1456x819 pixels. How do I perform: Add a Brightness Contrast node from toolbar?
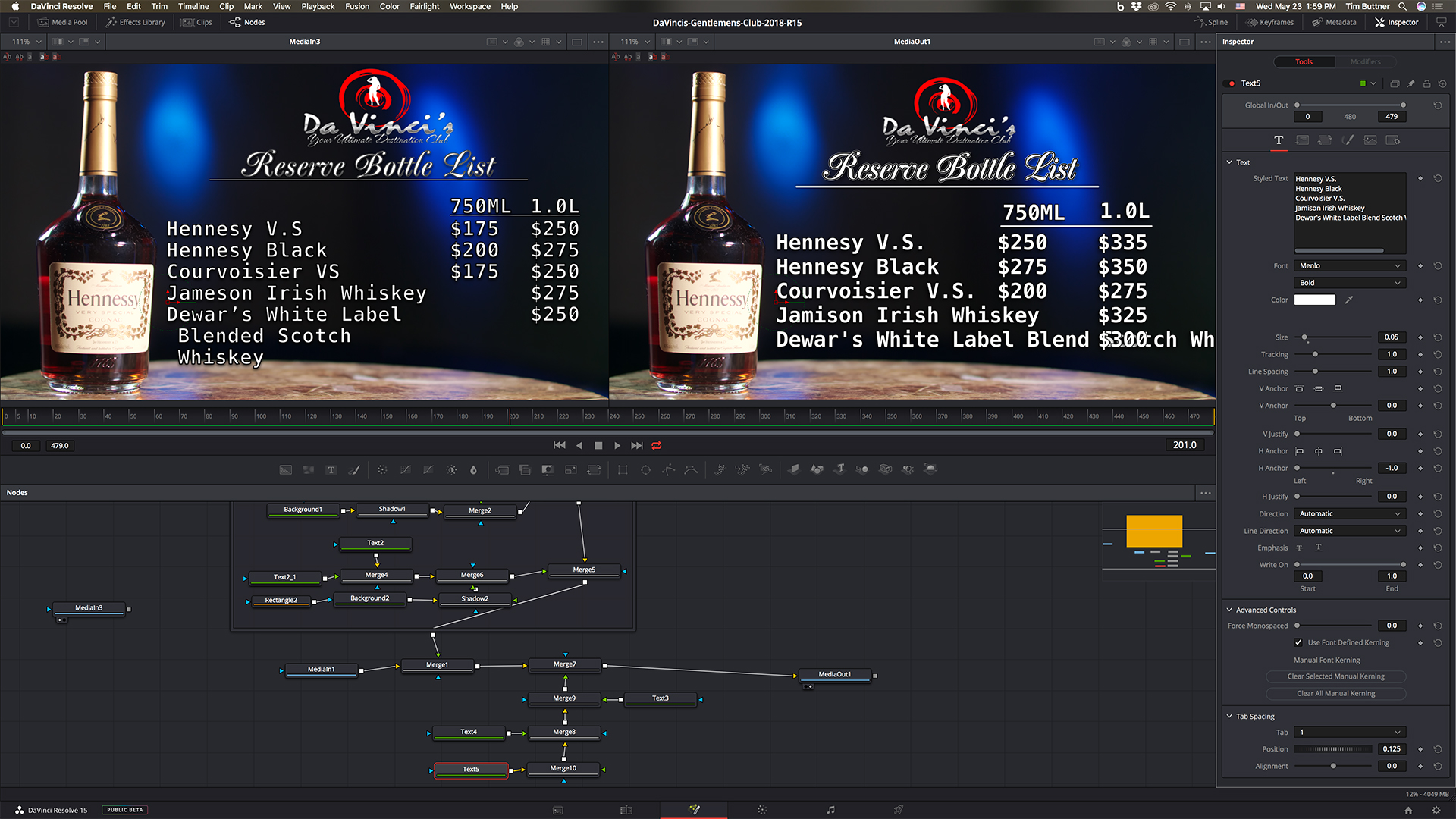pos(452,470)
